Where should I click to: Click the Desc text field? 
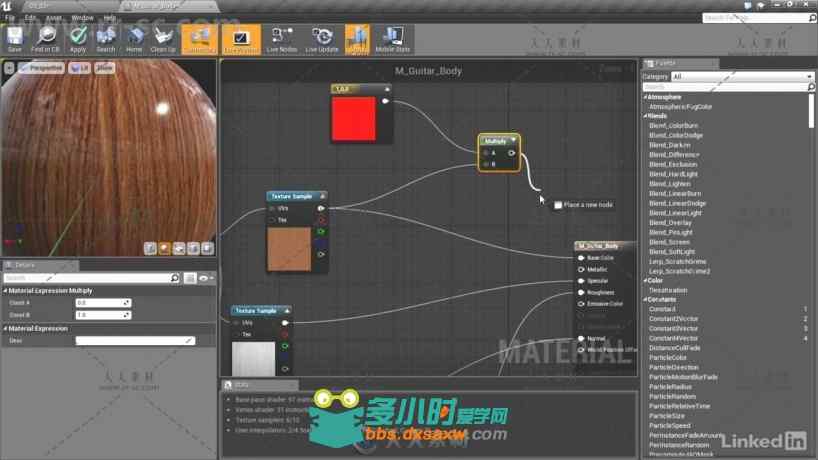135,341
